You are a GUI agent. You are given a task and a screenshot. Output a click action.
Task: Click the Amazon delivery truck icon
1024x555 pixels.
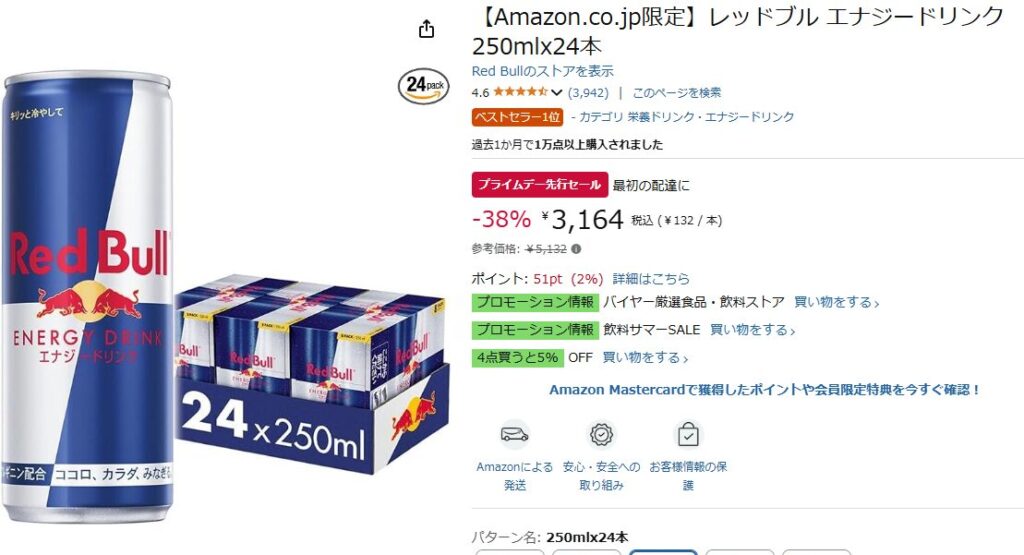(515, 434)
